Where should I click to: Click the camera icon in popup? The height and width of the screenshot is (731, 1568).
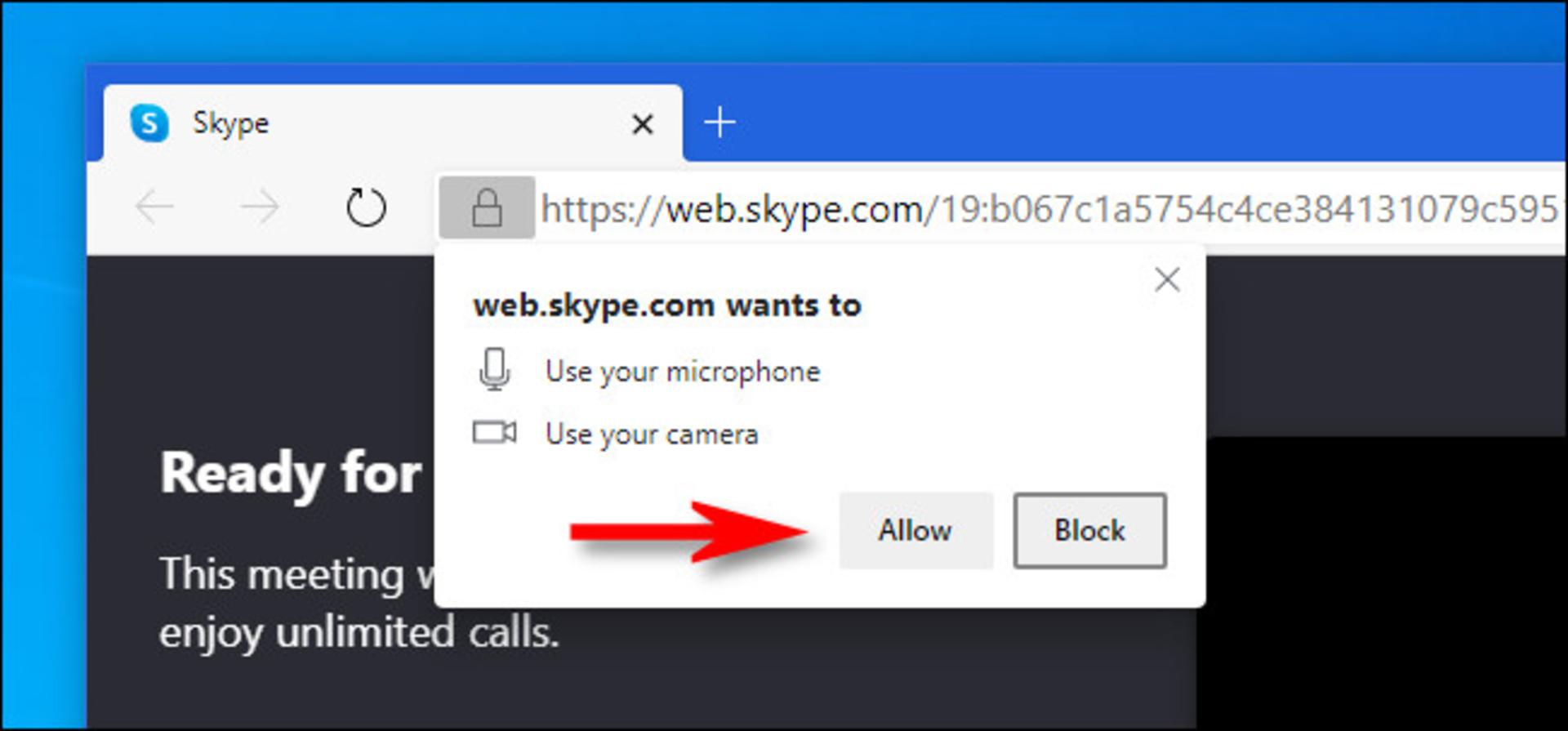point(494,432)
